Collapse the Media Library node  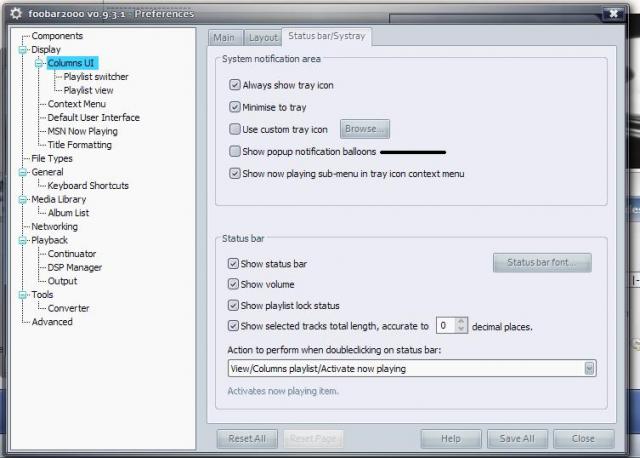click(x=23, y=200)
